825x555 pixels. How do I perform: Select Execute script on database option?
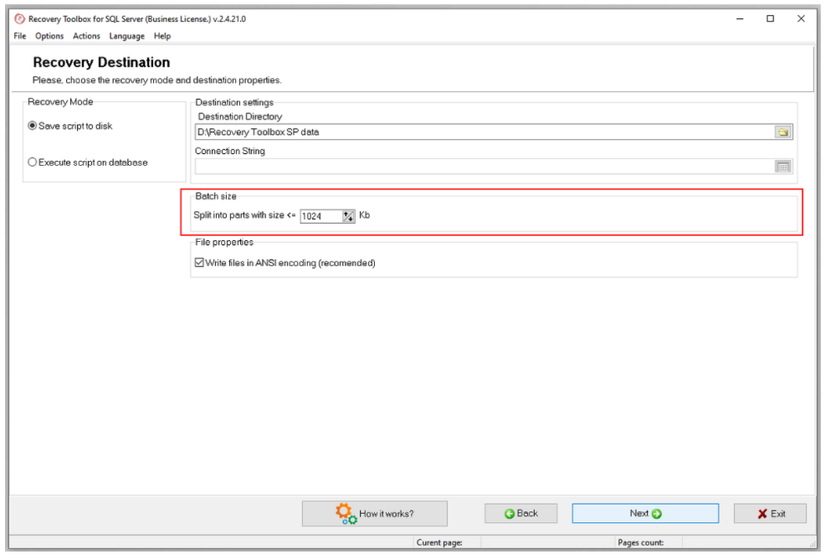pyautogui.click(x=32, y=162)
